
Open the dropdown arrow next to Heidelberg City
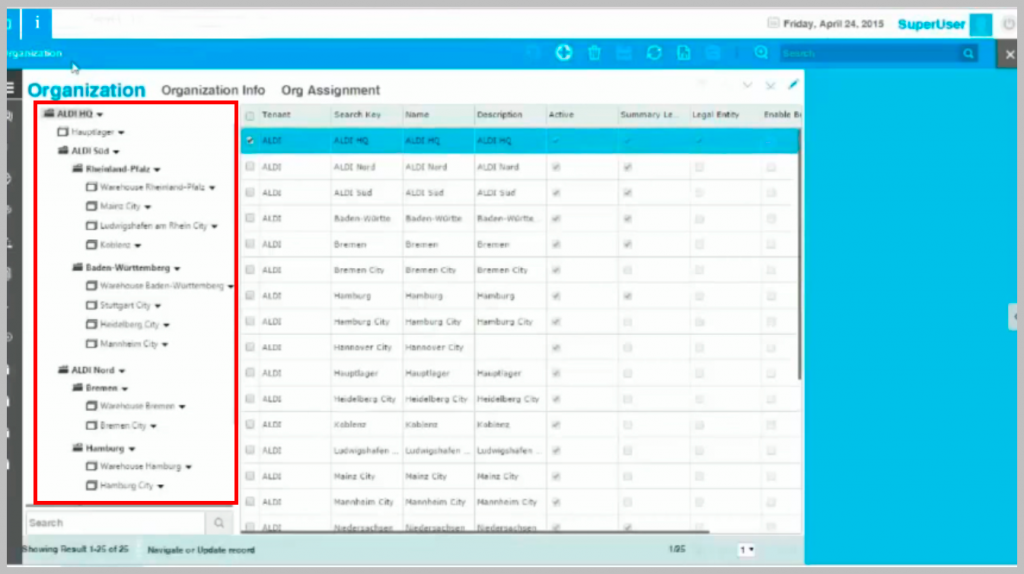pyautogui.click(x=167, y=325)
